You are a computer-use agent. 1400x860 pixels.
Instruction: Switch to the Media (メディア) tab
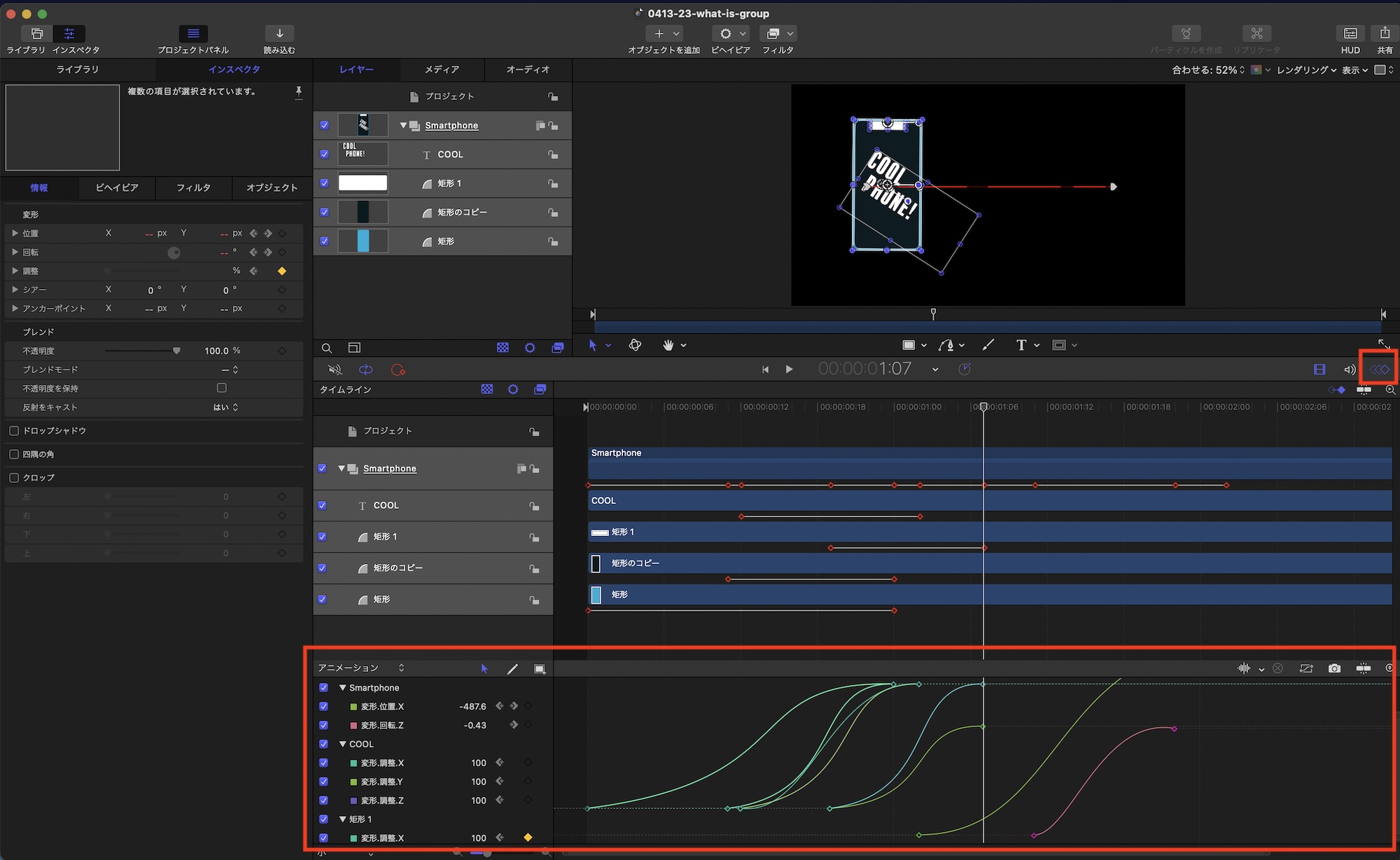tap(442, 69)
